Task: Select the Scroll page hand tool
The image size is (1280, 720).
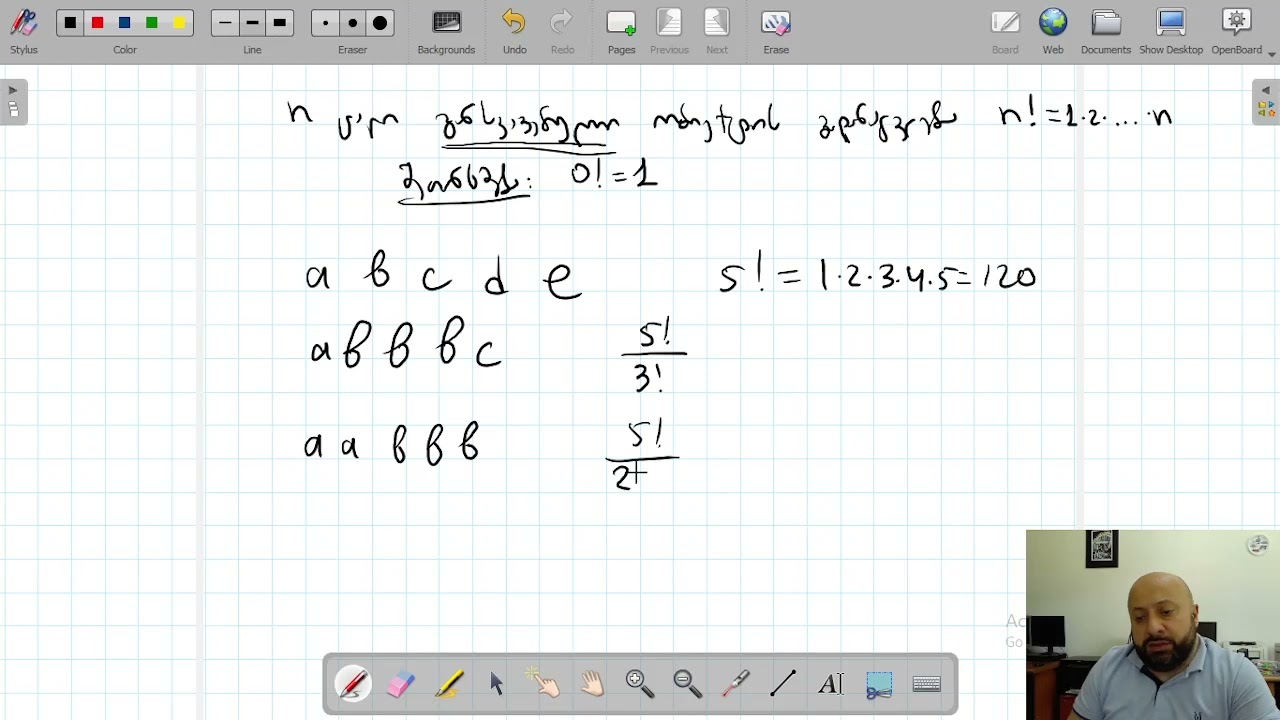Action: 592,684
